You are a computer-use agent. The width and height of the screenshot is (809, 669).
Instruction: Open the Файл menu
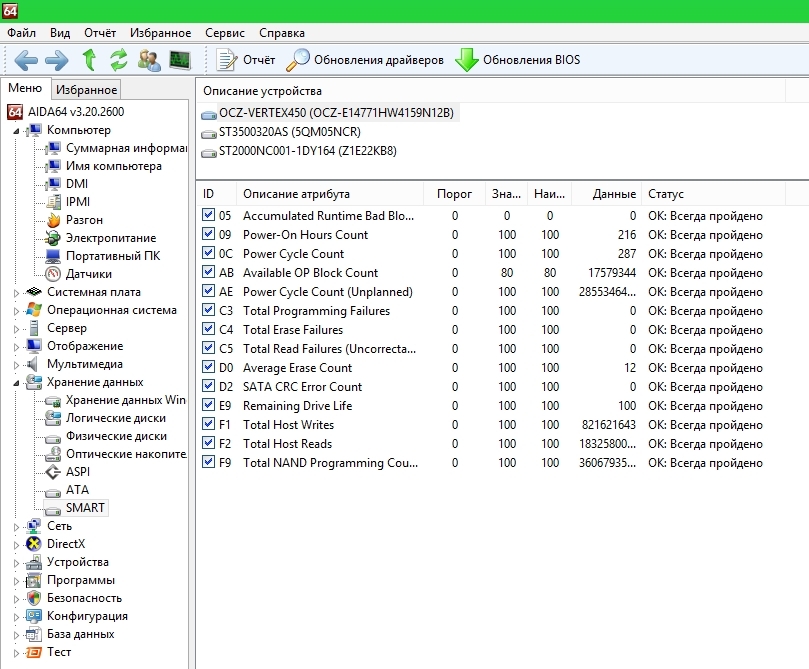coord(21,33)
